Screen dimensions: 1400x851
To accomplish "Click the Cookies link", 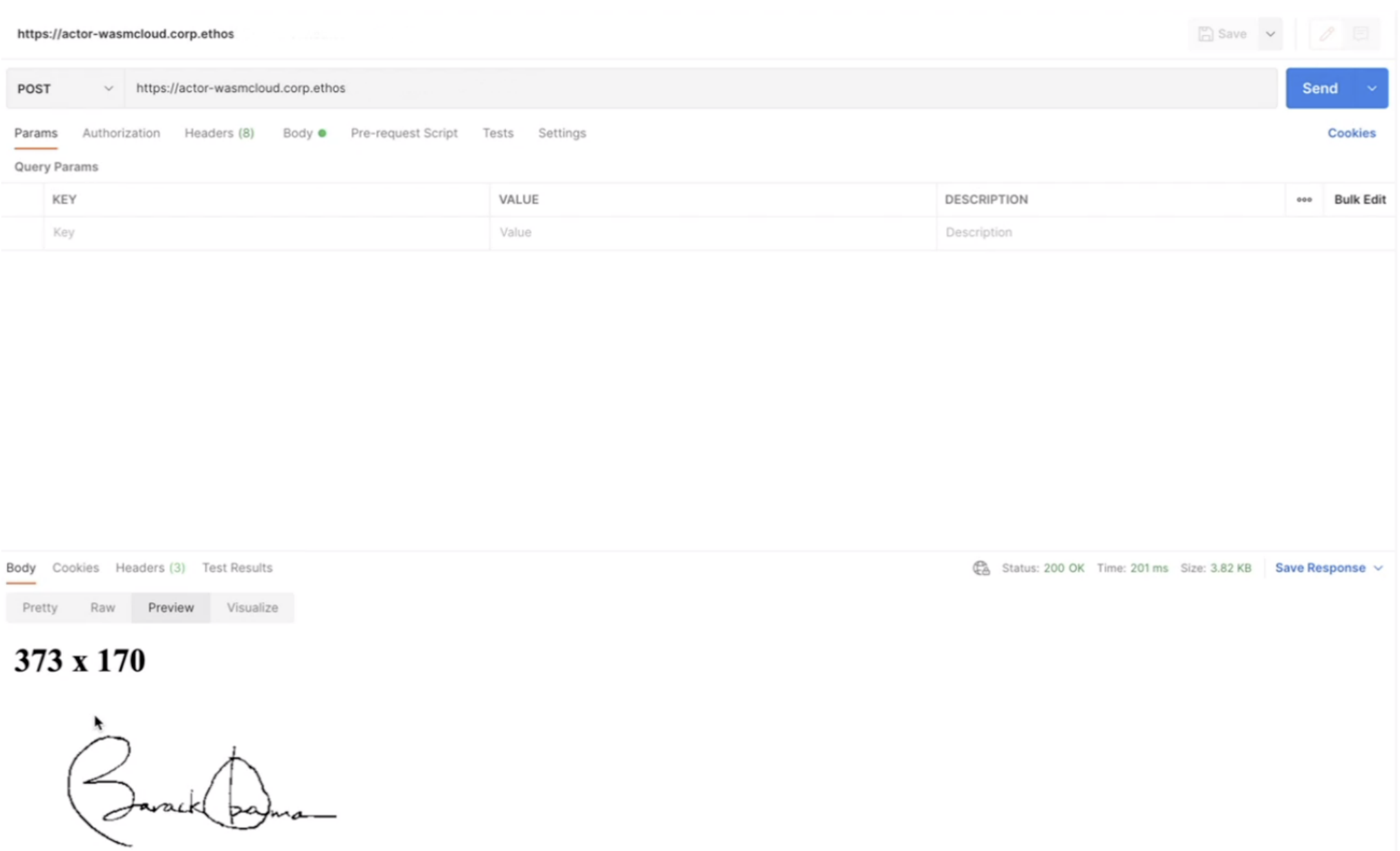I will 1351,133.
